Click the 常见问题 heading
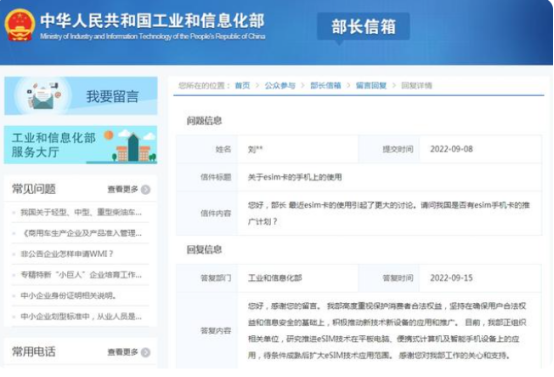The image size is (554, 377). 34,189
